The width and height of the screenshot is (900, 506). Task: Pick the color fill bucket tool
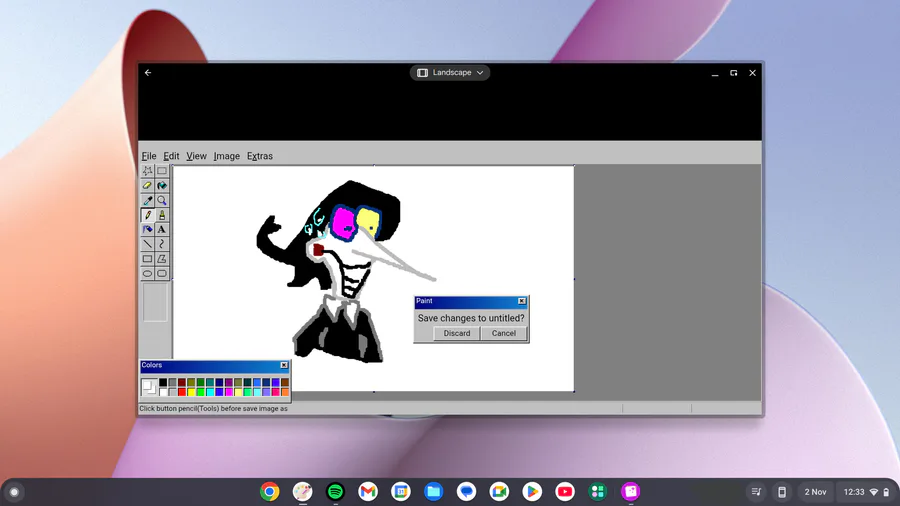tap(162, 185)
